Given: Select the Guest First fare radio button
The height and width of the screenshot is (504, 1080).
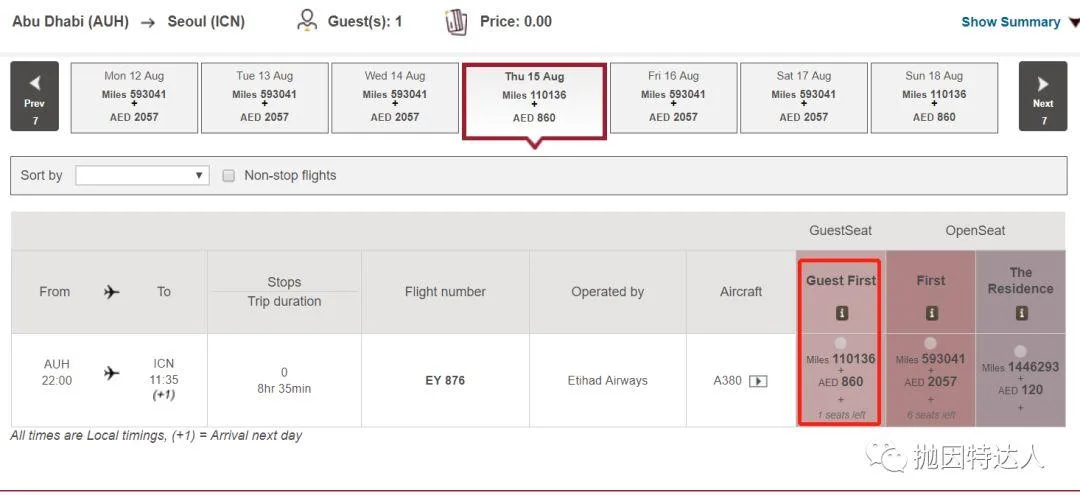Looking at the screenshot, I should [840, 343].
